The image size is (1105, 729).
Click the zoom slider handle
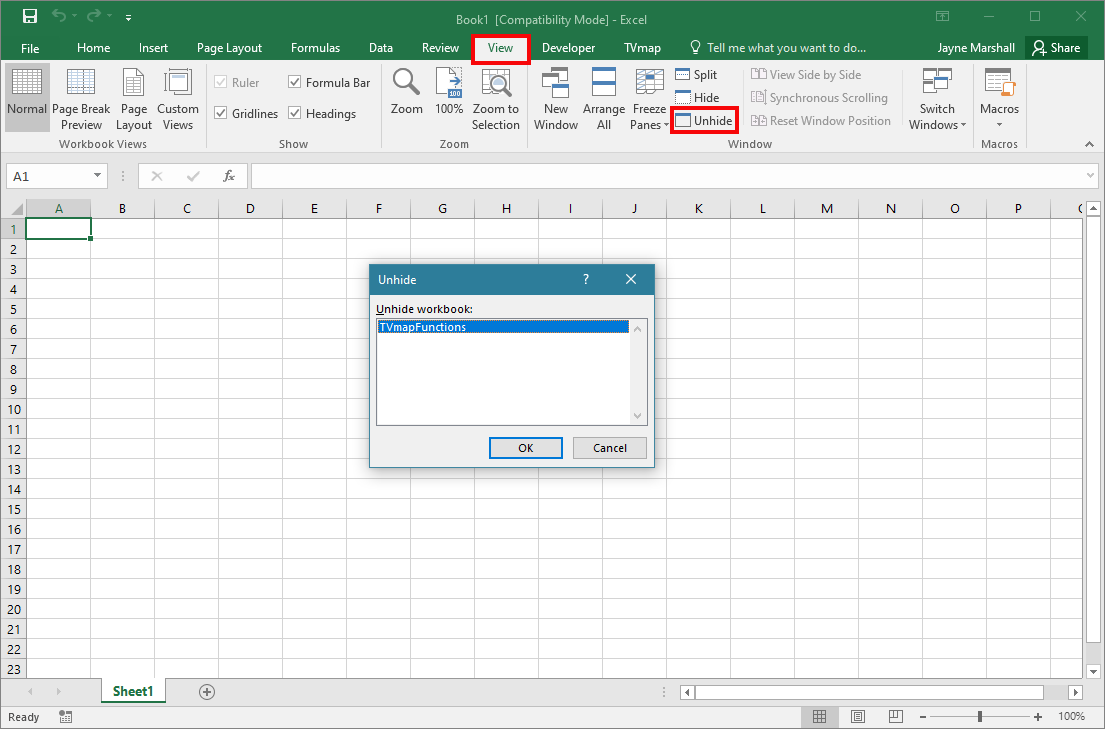click(x=980, y=717)
